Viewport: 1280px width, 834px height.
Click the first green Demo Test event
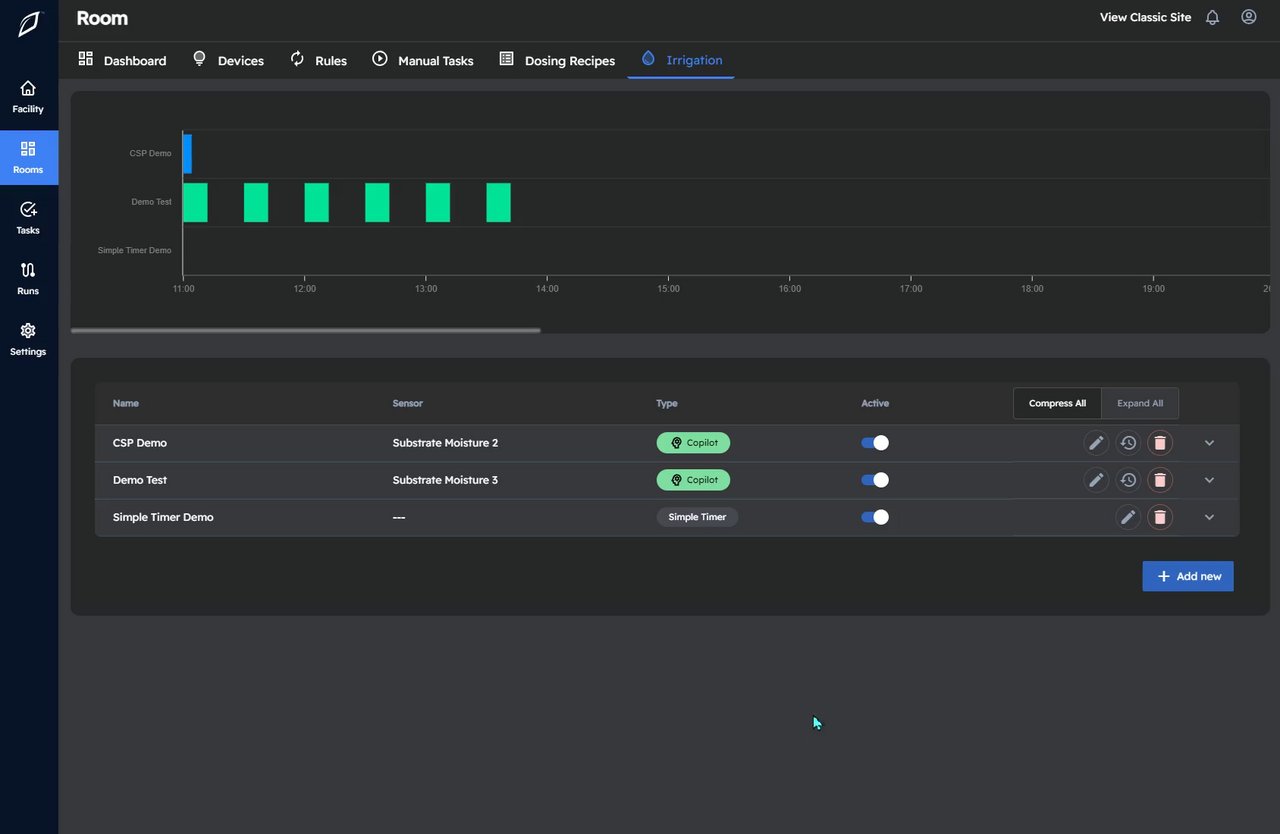click(195, 202)
